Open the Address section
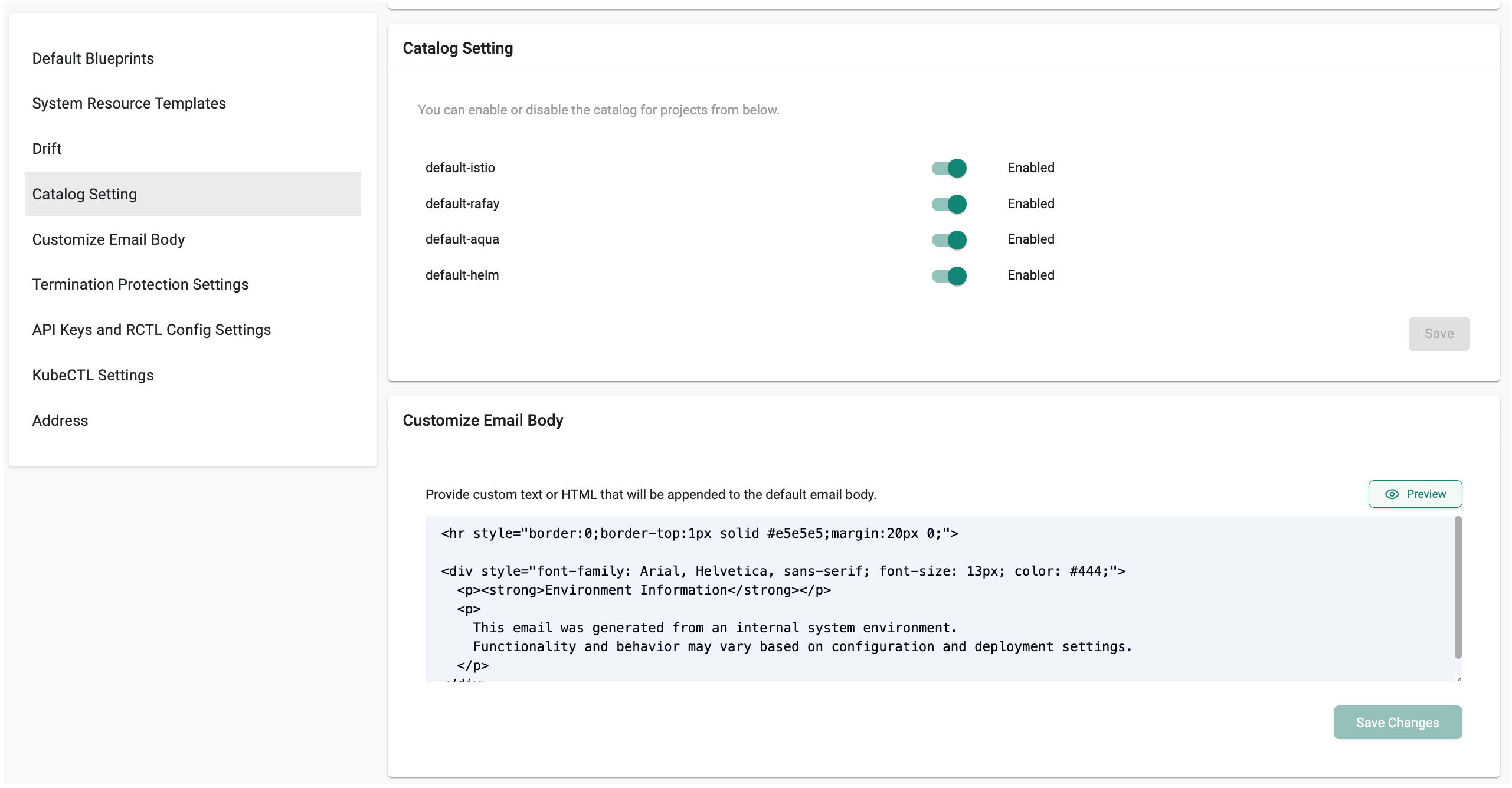 [x=60, y=421]
